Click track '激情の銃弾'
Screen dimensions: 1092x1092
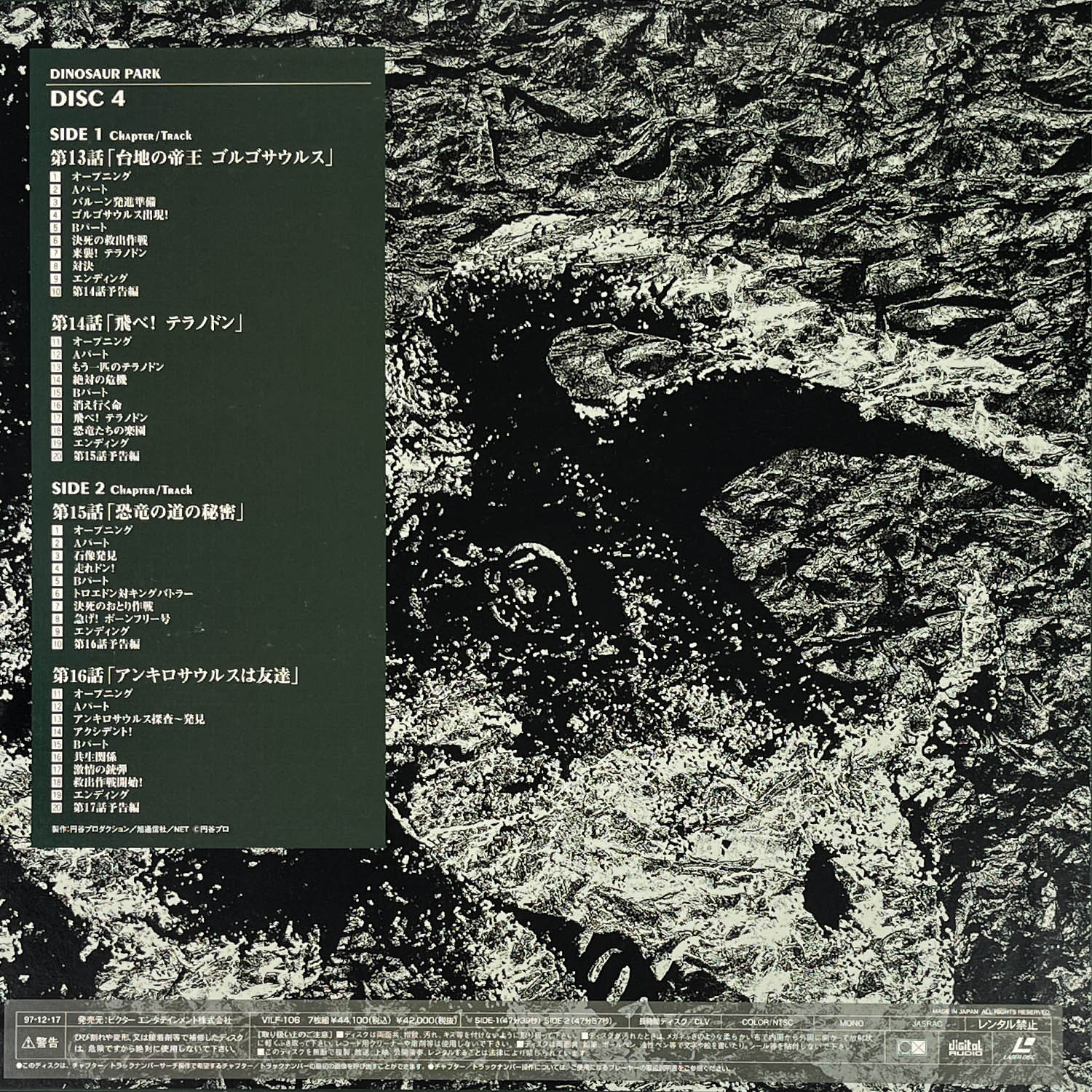100,769
